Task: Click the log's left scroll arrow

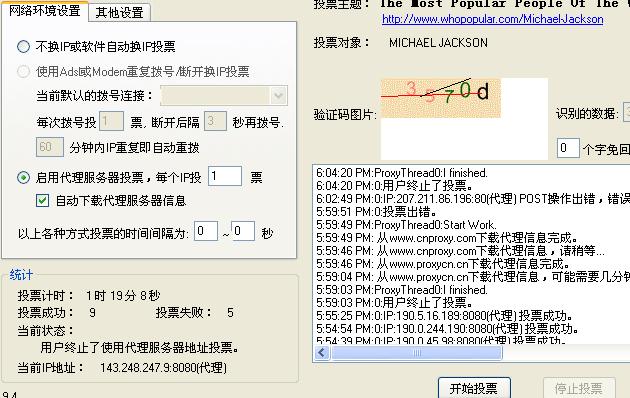Action: click(321, 353)
